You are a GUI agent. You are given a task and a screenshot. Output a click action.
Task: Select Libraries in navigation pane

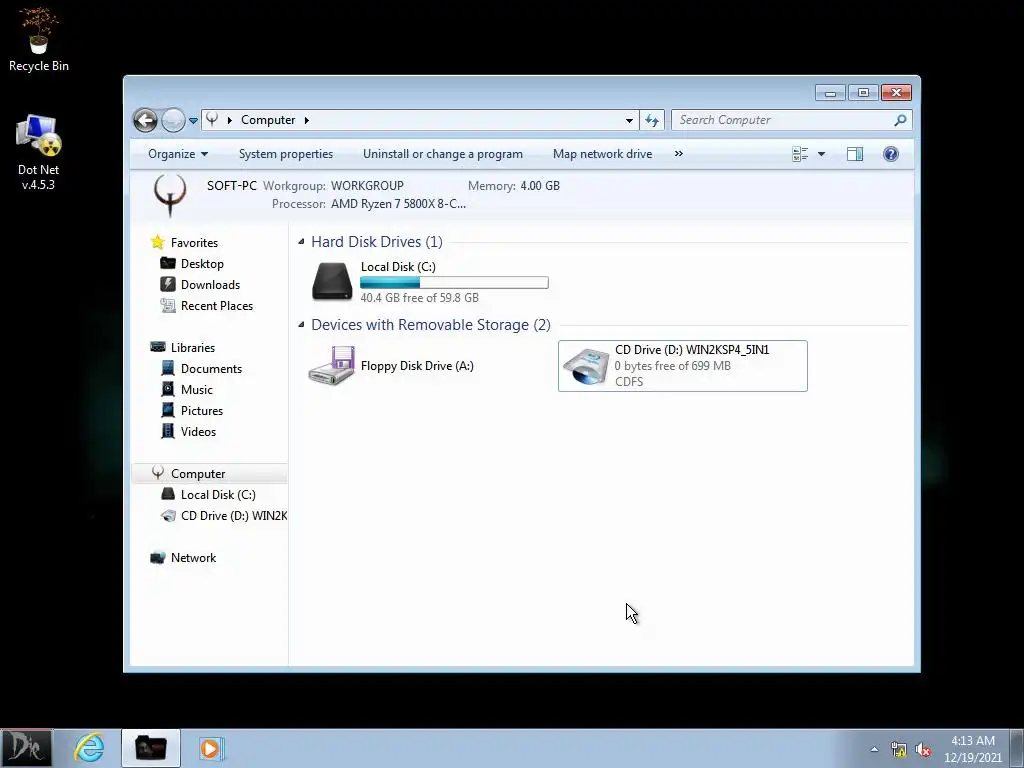pyautogui.click(x=193, y=348)
